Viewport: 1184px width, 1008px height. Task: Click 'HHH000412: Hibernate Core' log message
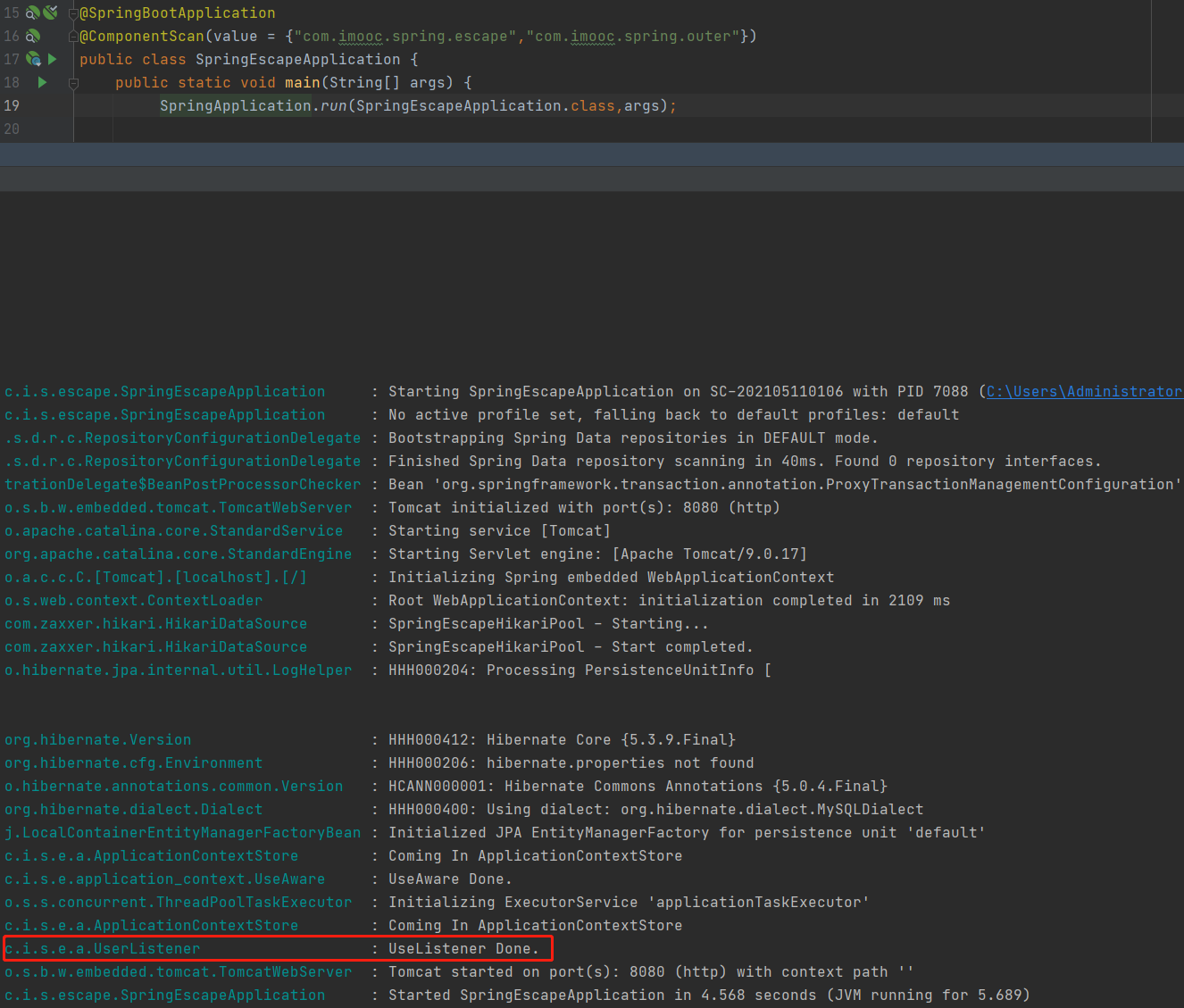(562, 739)
